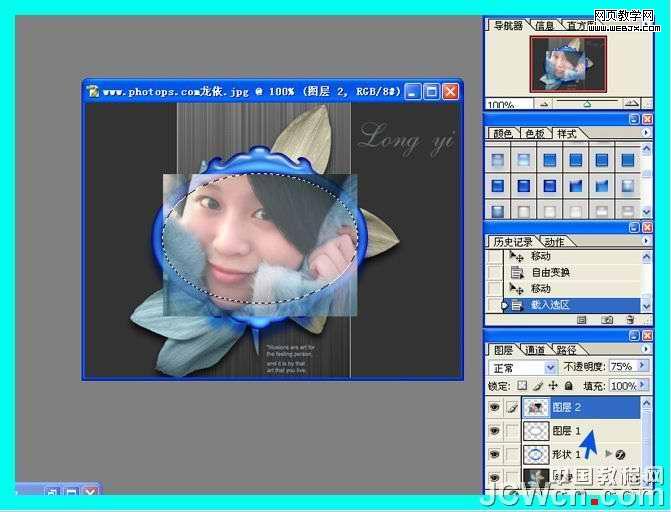Toggle lock position cross-arrow icon
The image size is (671, 512).
tap(553, 386)
